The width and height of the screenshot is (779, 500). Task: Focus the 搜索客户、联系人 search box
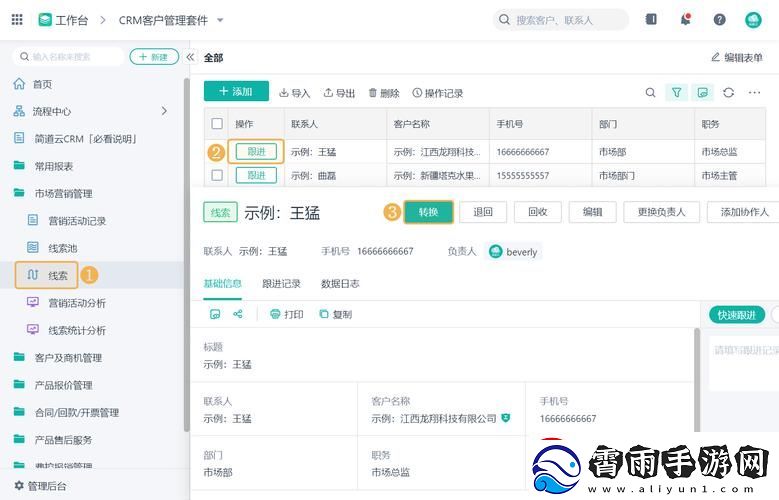pyautogui.click(x=561, y=20)
